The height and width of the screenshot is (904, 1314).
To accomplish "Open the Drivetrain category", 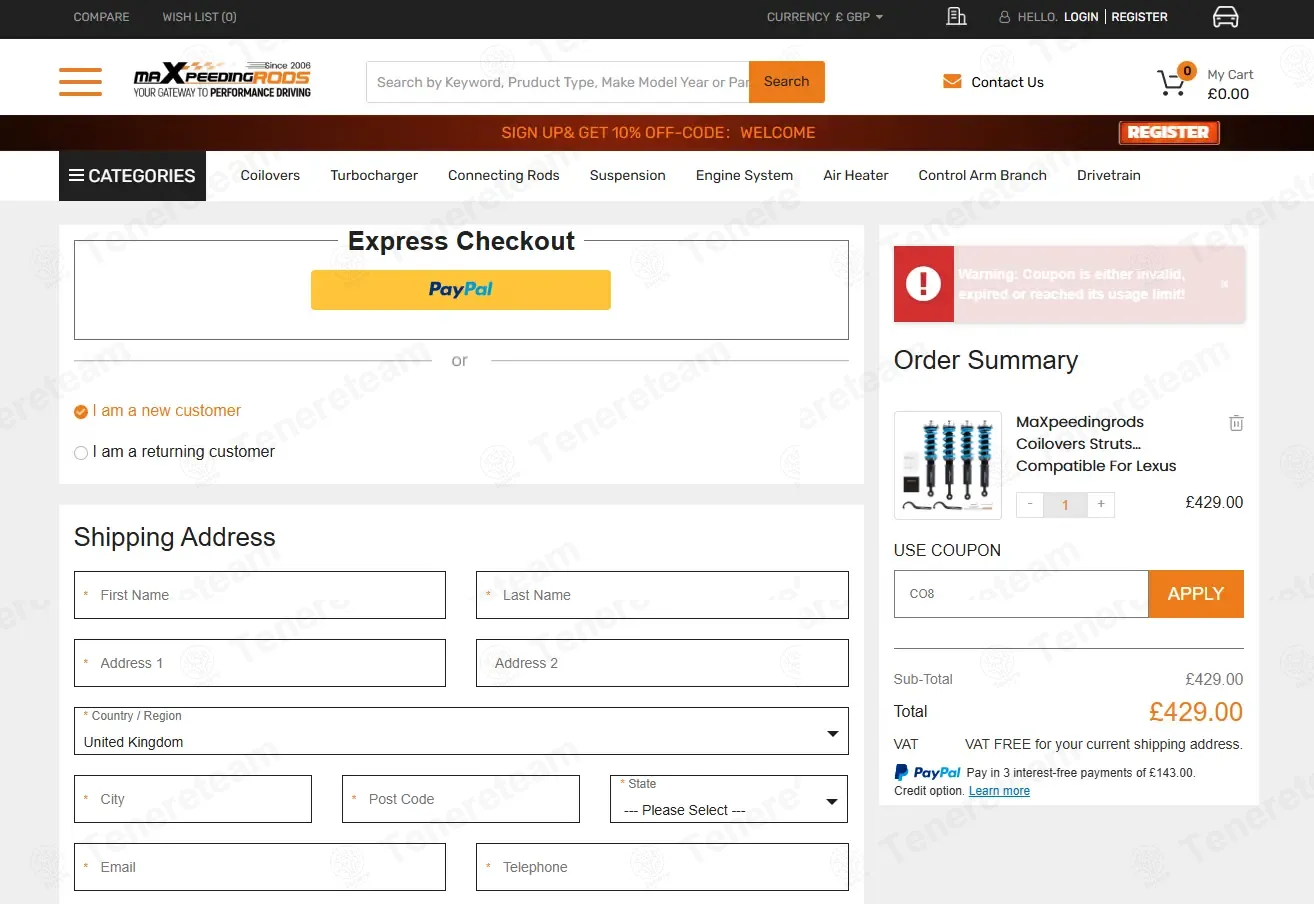I will point(1109,175).
